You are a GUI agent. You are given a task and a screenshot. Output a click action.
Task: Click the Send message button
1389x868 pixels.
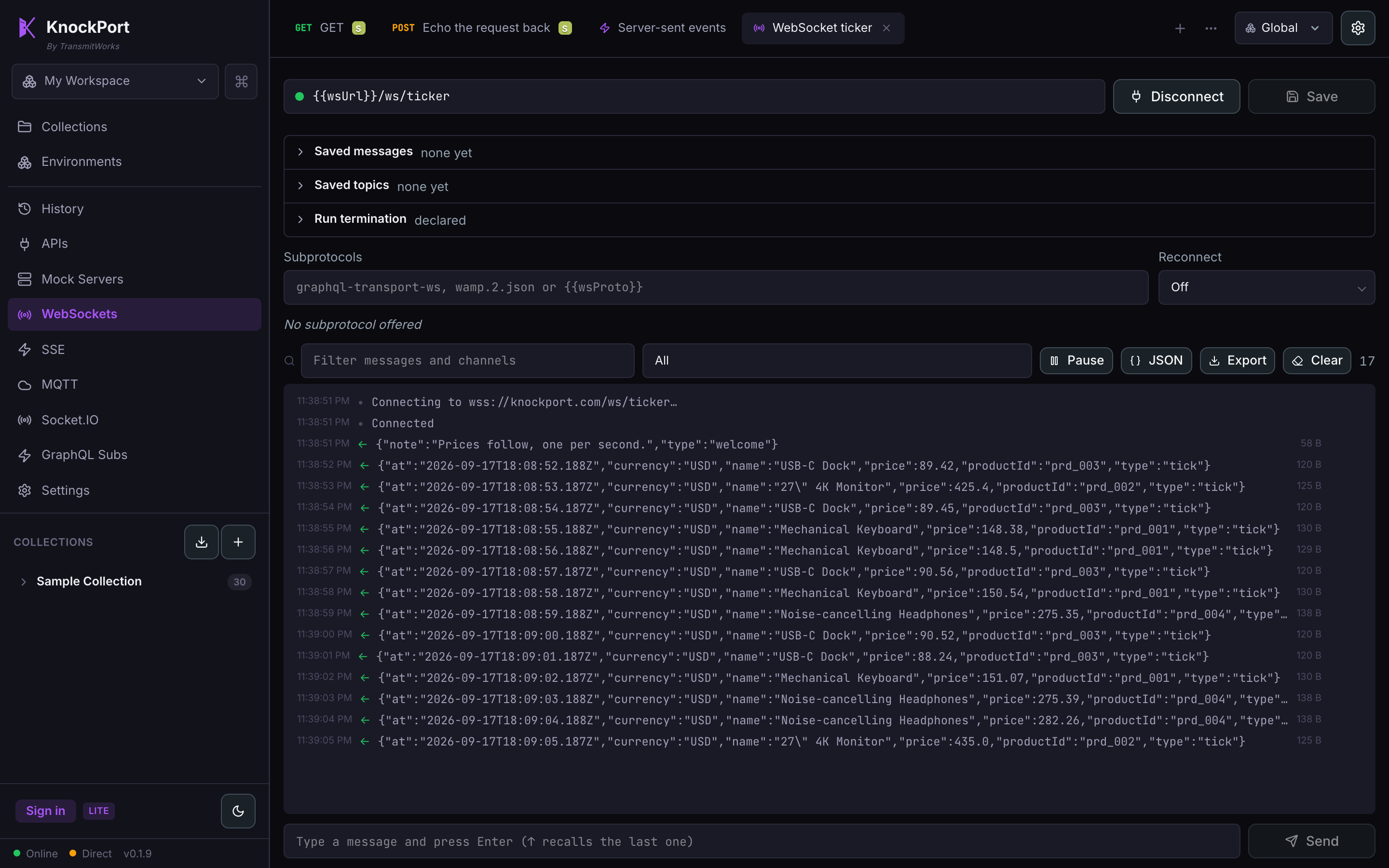click(x=1311, y=841)
